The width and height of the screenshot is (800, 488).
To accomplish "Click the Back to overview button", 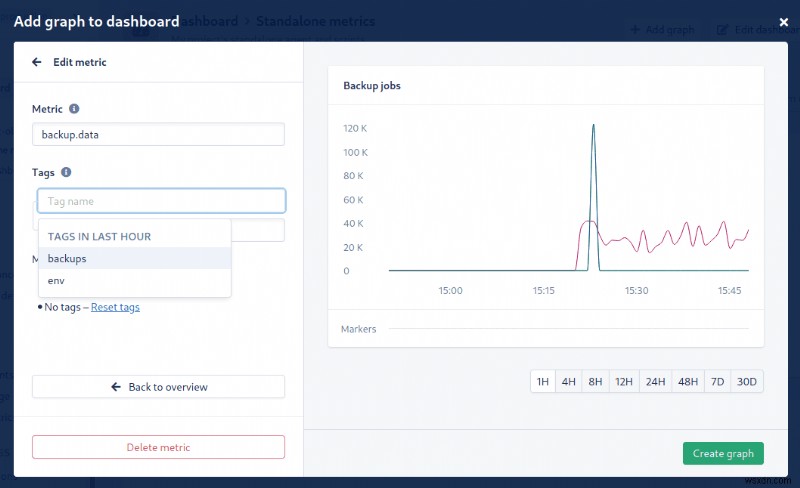I will coord(158,387).
